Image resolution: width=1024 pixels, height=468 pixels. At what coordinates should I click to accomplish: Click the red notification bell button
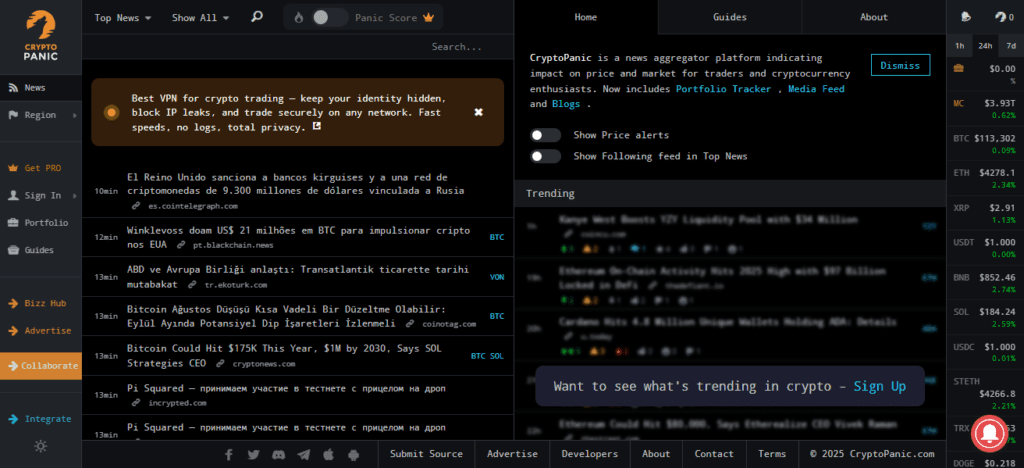pyautogui.click(x=991, y=431)
